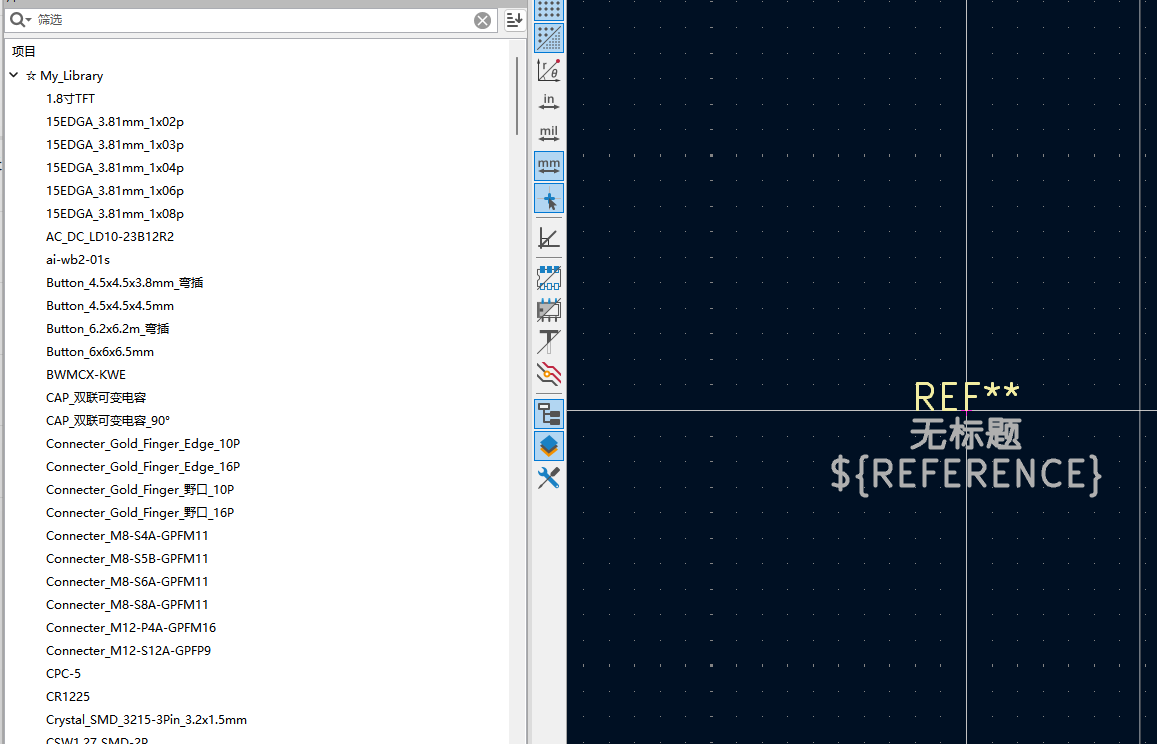The height and width of the screenshot is (744, 1157).
Task: Collapse the My_Library tree node
Action: (x=14, y=76)
